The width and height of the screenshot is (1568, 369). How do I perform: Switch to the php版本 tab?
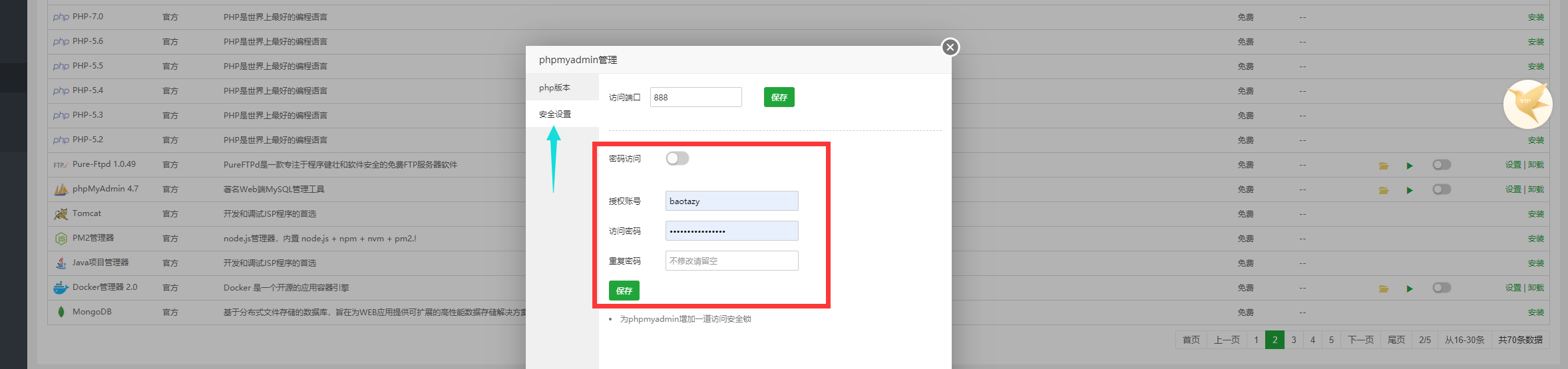point(562,88)
